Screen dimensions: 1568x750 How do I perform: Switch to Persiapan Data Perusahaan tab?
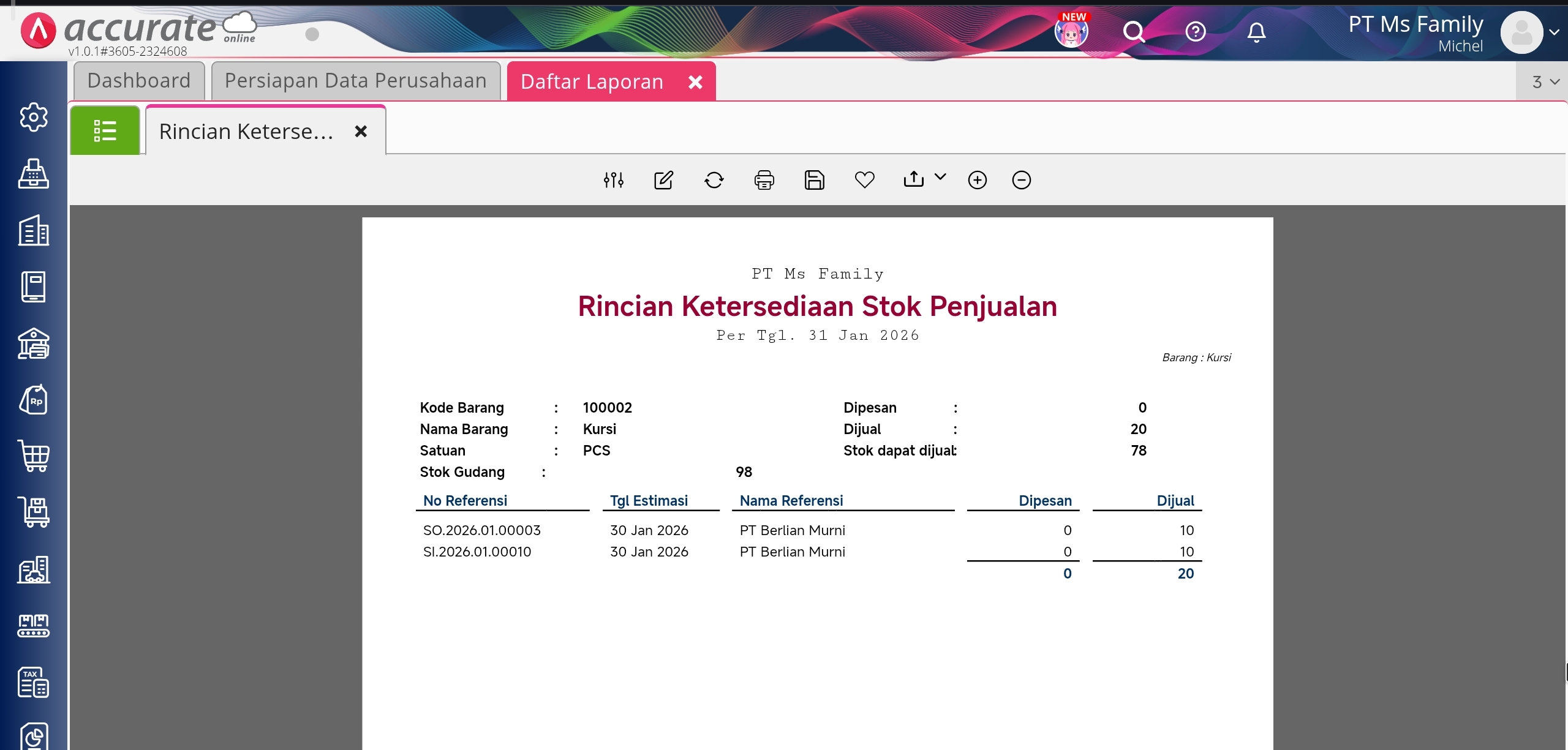(x=355, y=81)
